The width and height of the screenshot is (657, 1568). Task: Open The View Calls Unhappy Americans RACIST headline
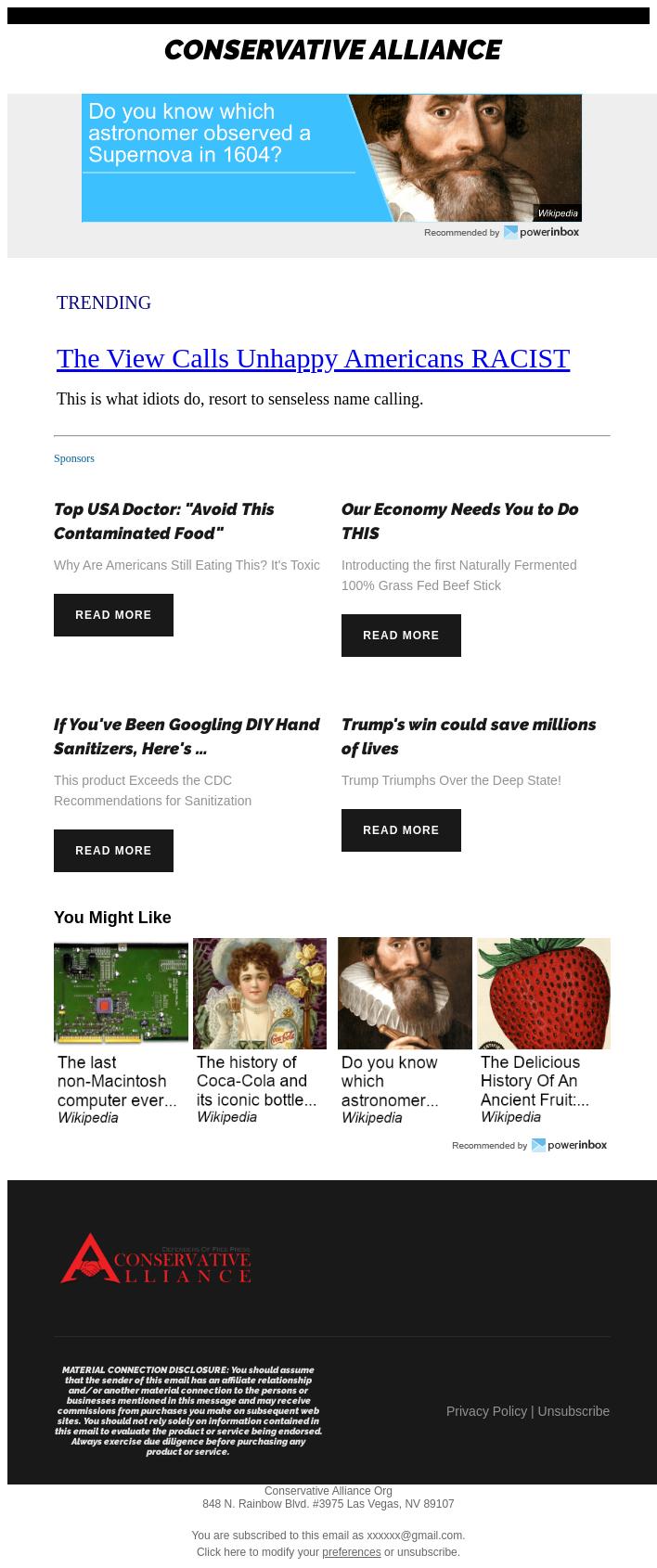[x=313, y=358]
